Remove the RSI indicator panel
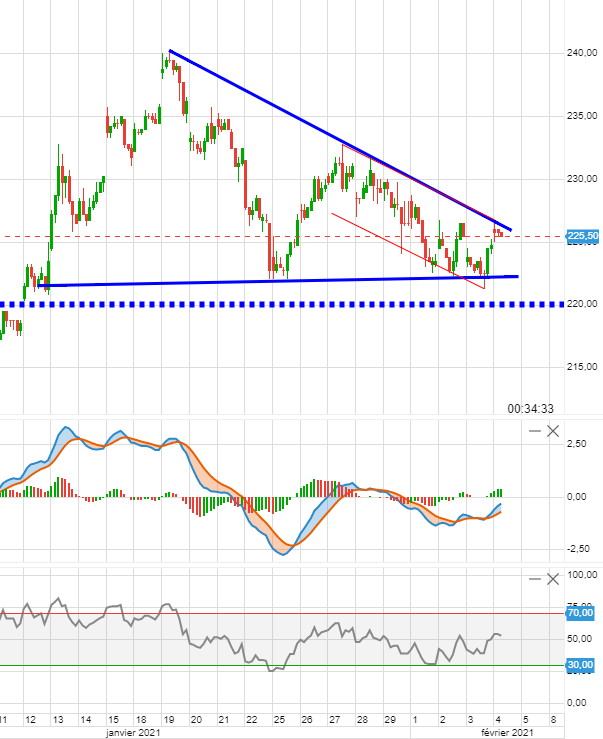 coord(553,580)
